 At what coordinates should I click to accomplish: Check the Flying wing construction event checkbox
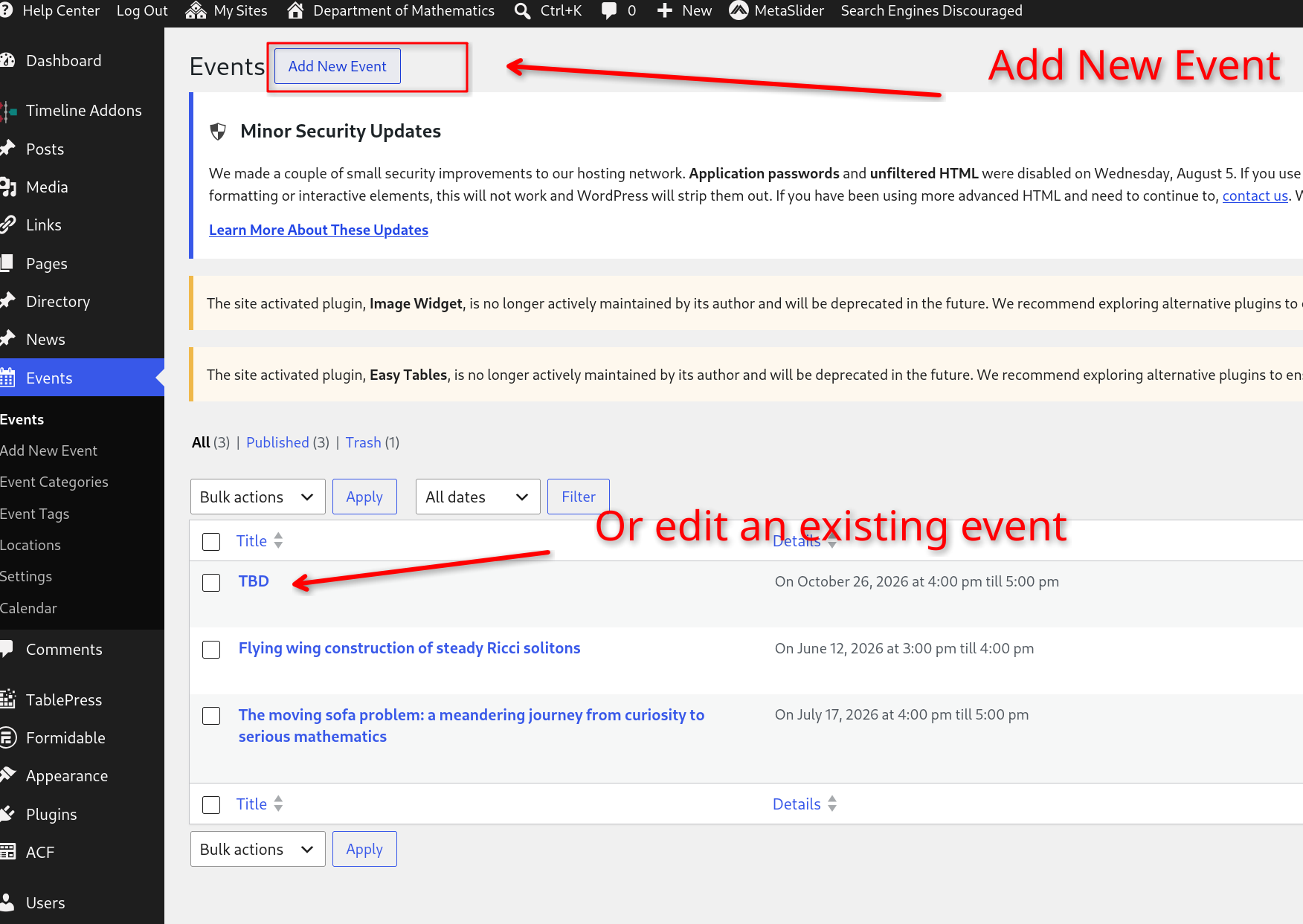[211, 650]
